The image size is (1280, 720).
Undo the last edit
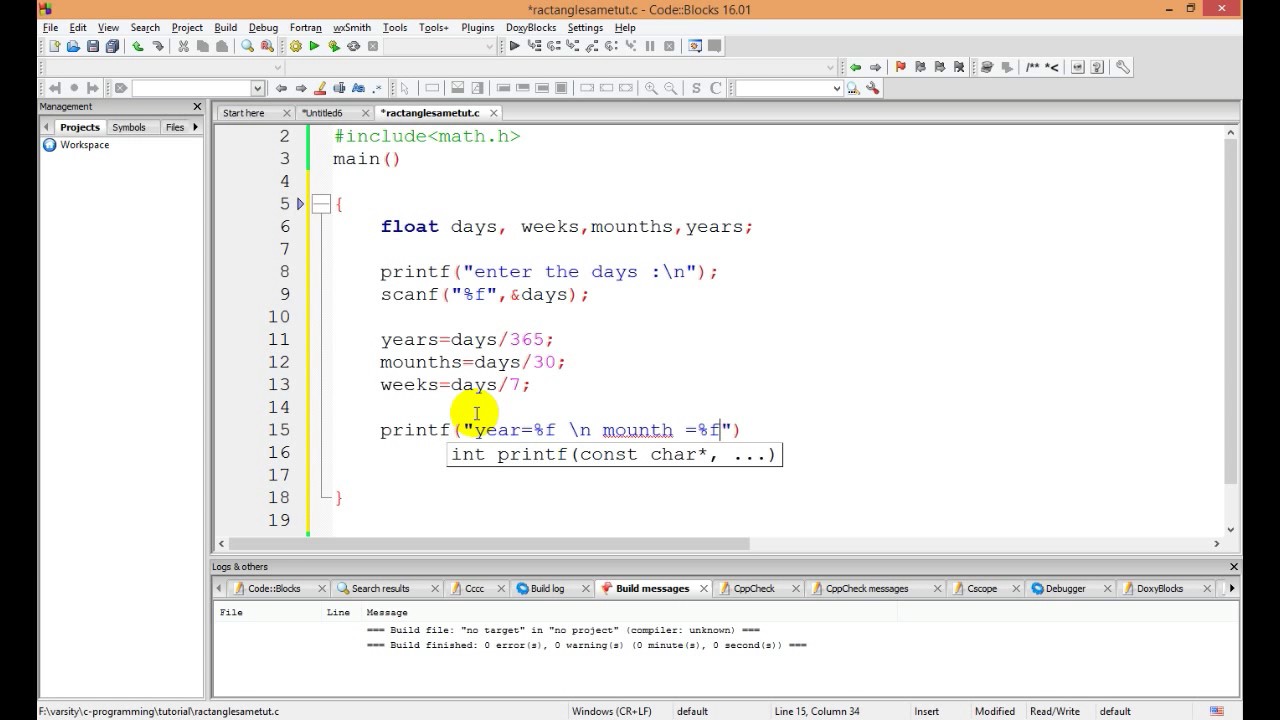138,46
